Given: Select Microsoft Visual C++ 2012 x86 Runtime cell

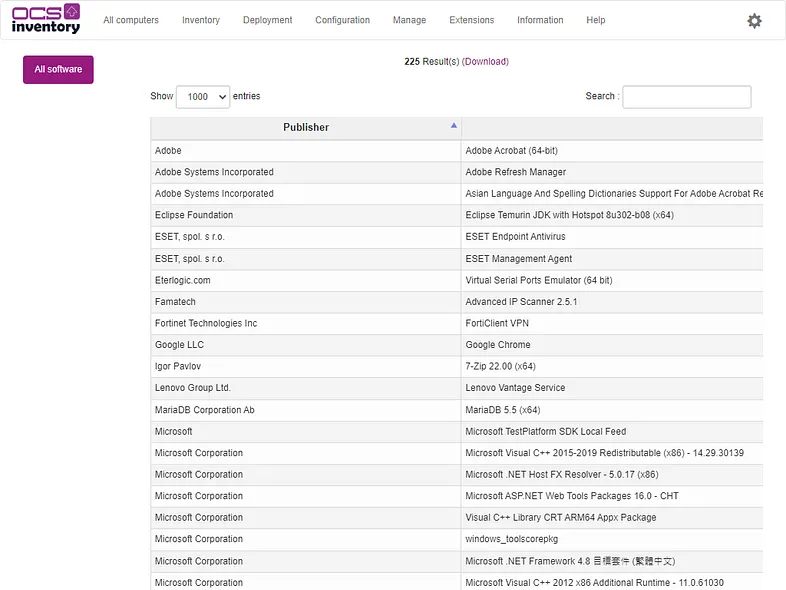Looking at the screenshot, I should (x=612, y=582).
